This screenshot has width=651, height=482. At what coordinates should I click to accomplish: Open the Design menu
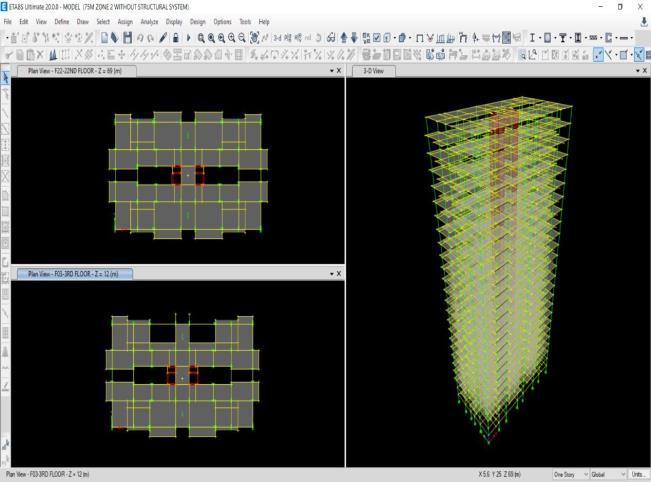point(198,22)
